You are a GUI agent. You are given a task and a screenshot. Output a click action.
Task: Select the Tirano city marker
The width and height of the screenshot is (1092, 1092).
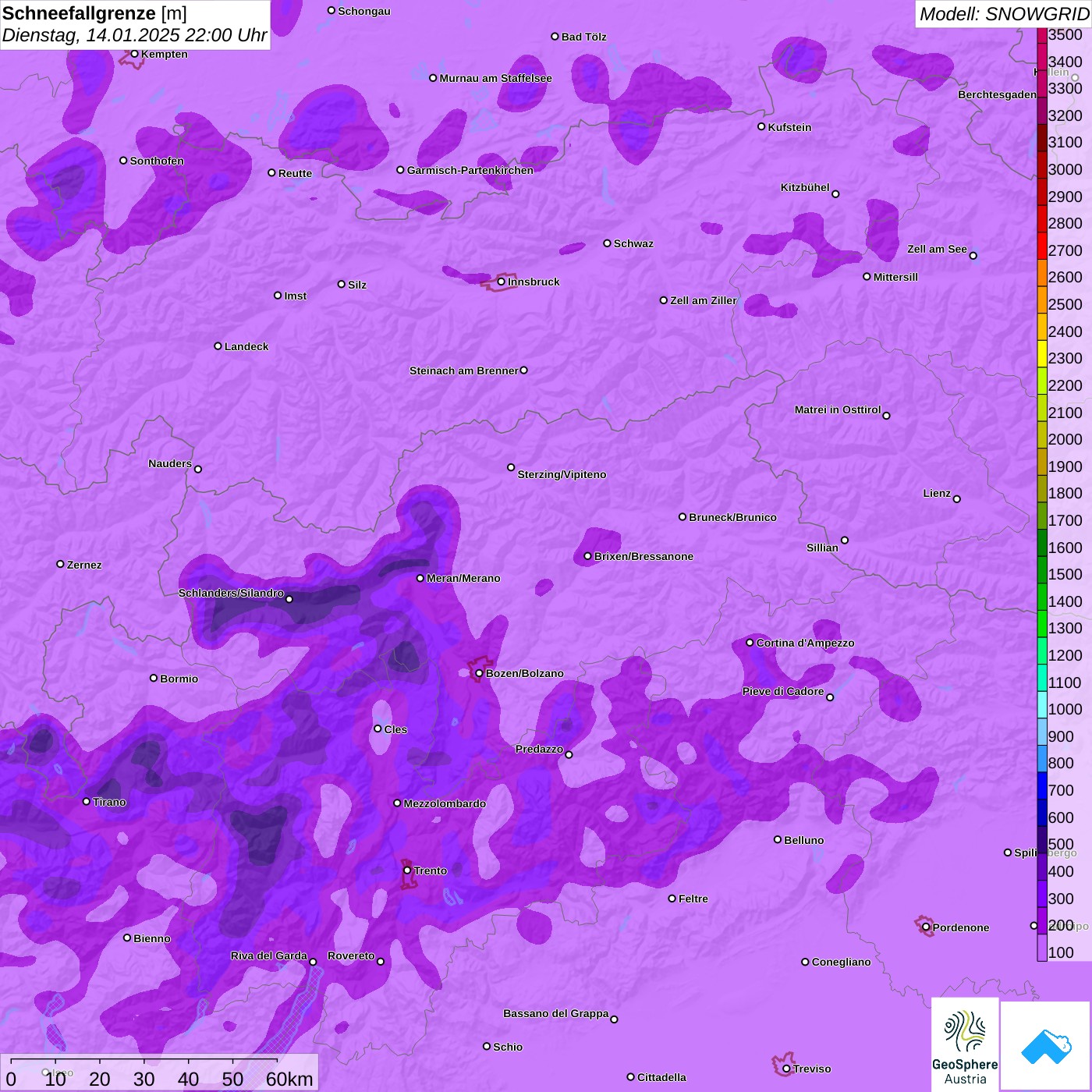87,801
